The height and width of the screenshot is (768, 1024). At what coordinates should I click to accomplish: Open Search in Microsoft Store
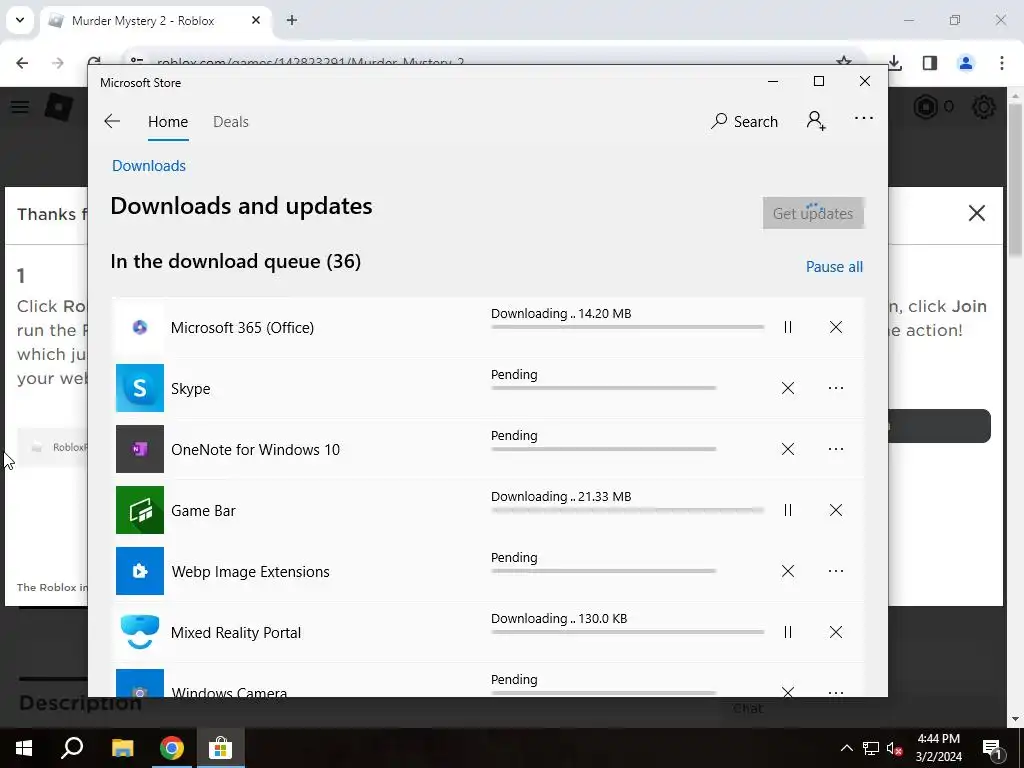point(744,121)
